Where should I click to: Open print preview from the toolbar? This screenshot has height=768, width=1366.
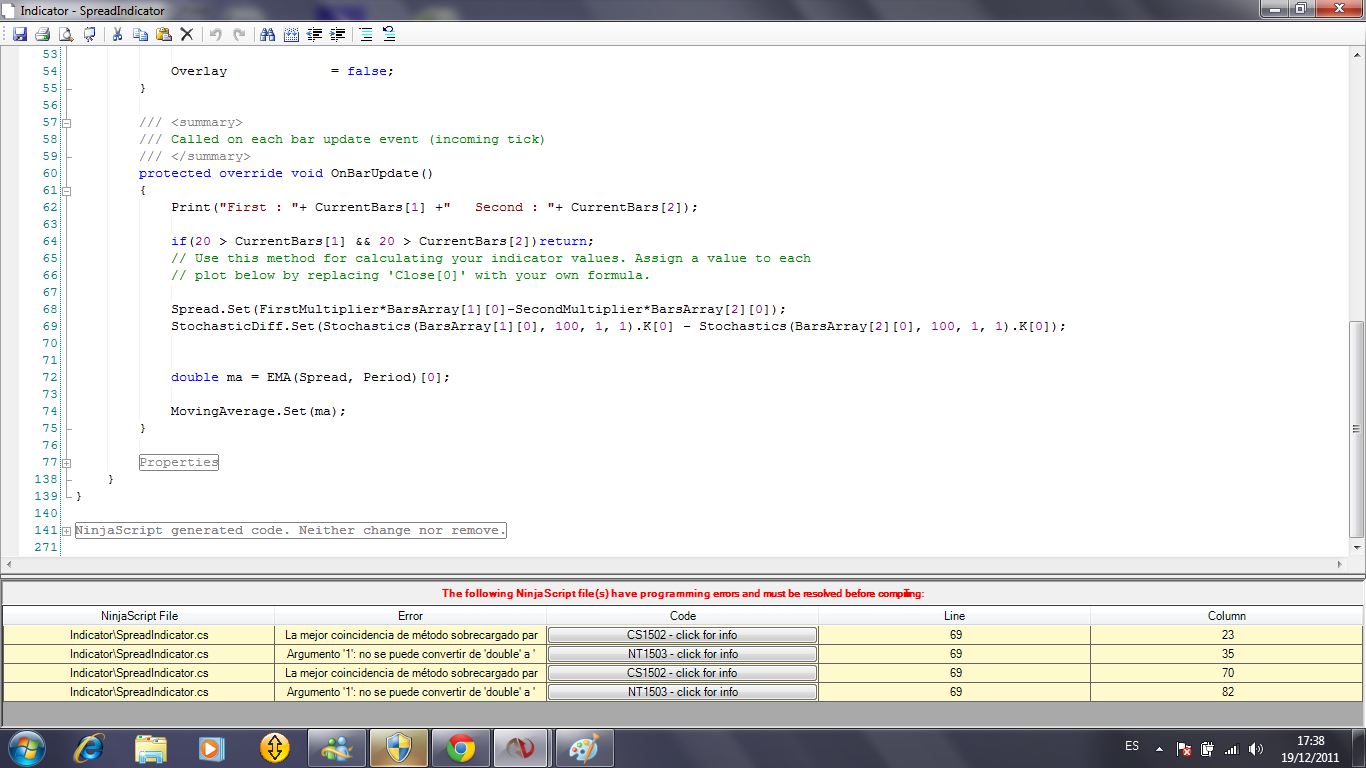66,34
